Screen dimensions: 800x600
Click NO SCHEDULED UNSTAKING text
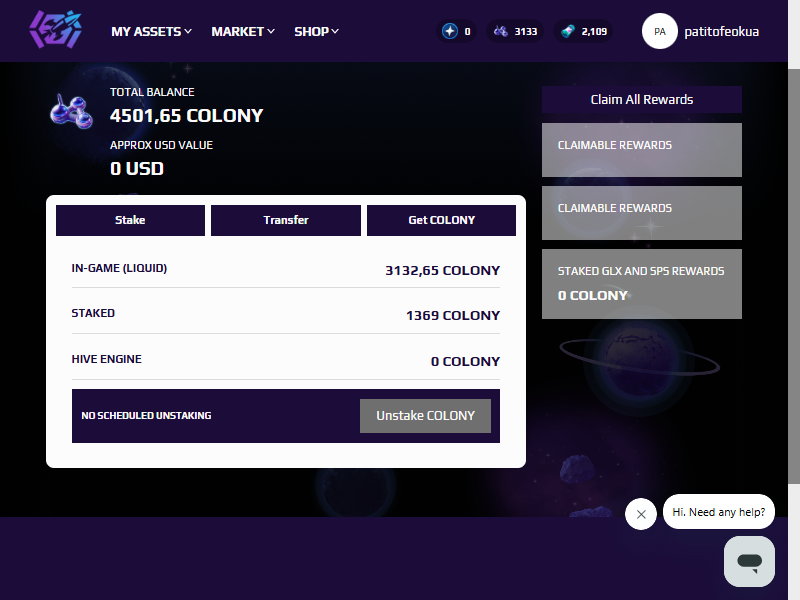coord(146,416)
